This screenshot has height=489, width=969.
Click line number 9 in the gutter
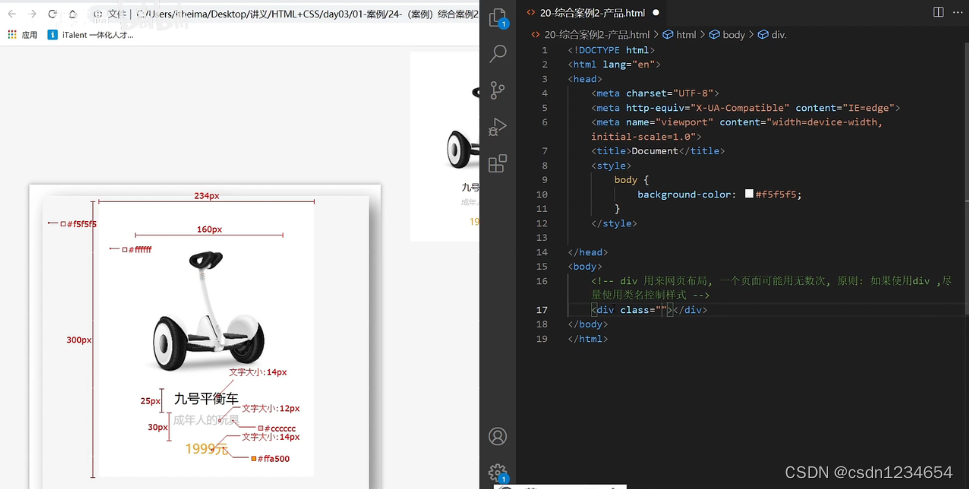coord(544,180)
